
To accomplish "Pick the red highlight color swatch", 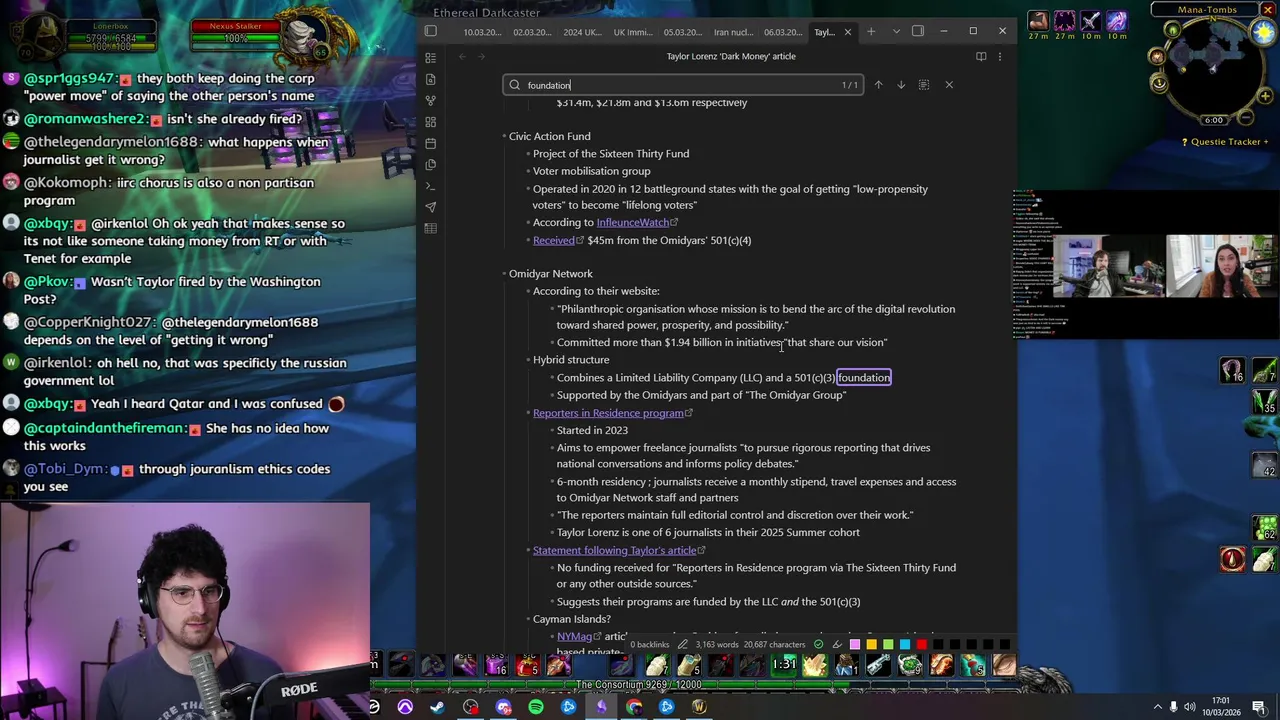I will (x=922, y=645).
